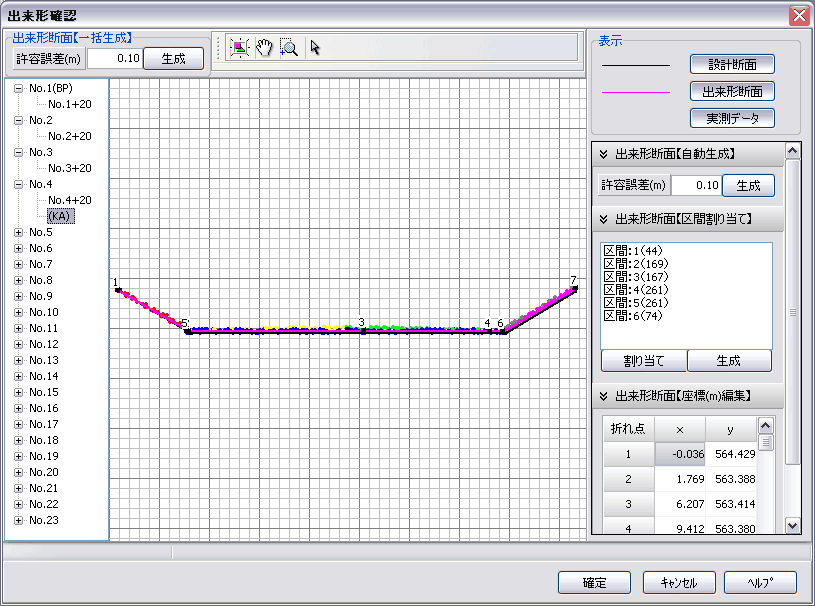Activate the zoom region magnifier tool
815x606 pixels.
pos(289,47)
